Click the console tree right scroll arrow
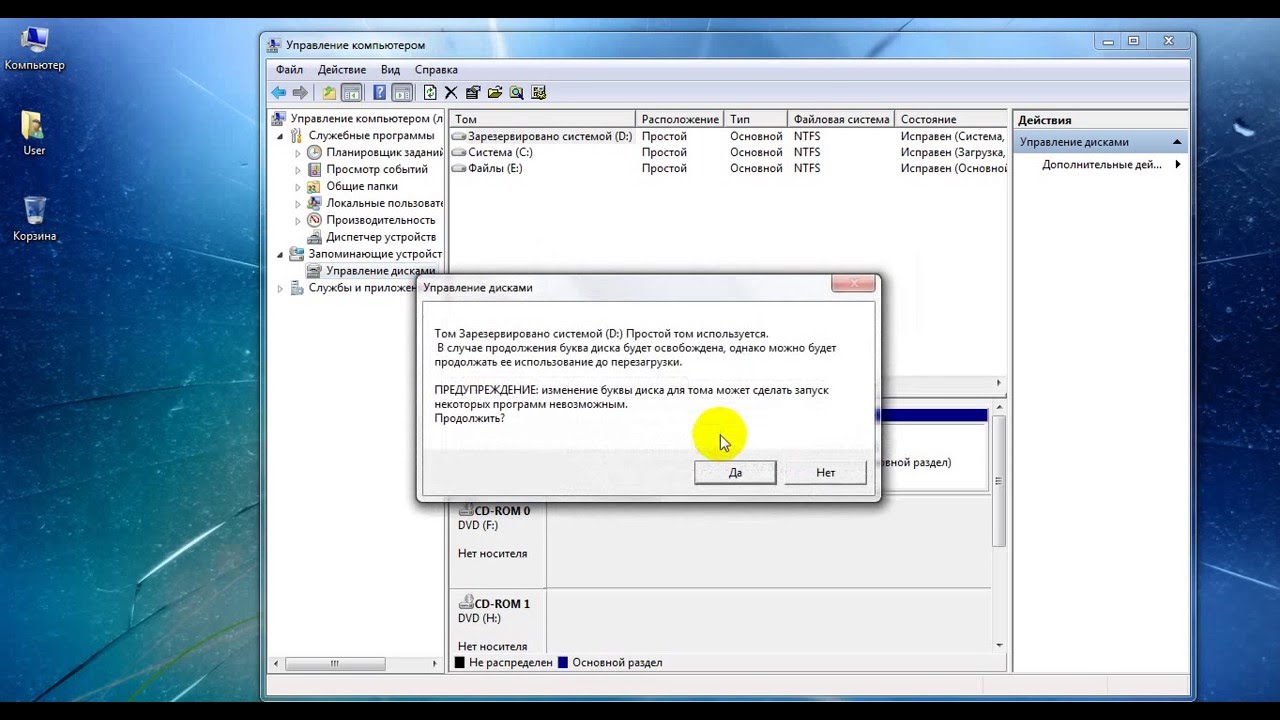Screen dimensions: 1280x720 pyautogui.click(x=434, y=663)
